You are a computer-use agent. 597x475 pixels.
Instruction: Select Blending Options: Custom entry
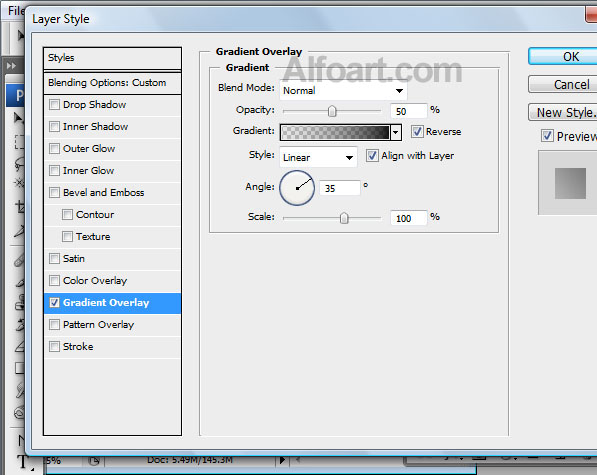click(112, 83)
